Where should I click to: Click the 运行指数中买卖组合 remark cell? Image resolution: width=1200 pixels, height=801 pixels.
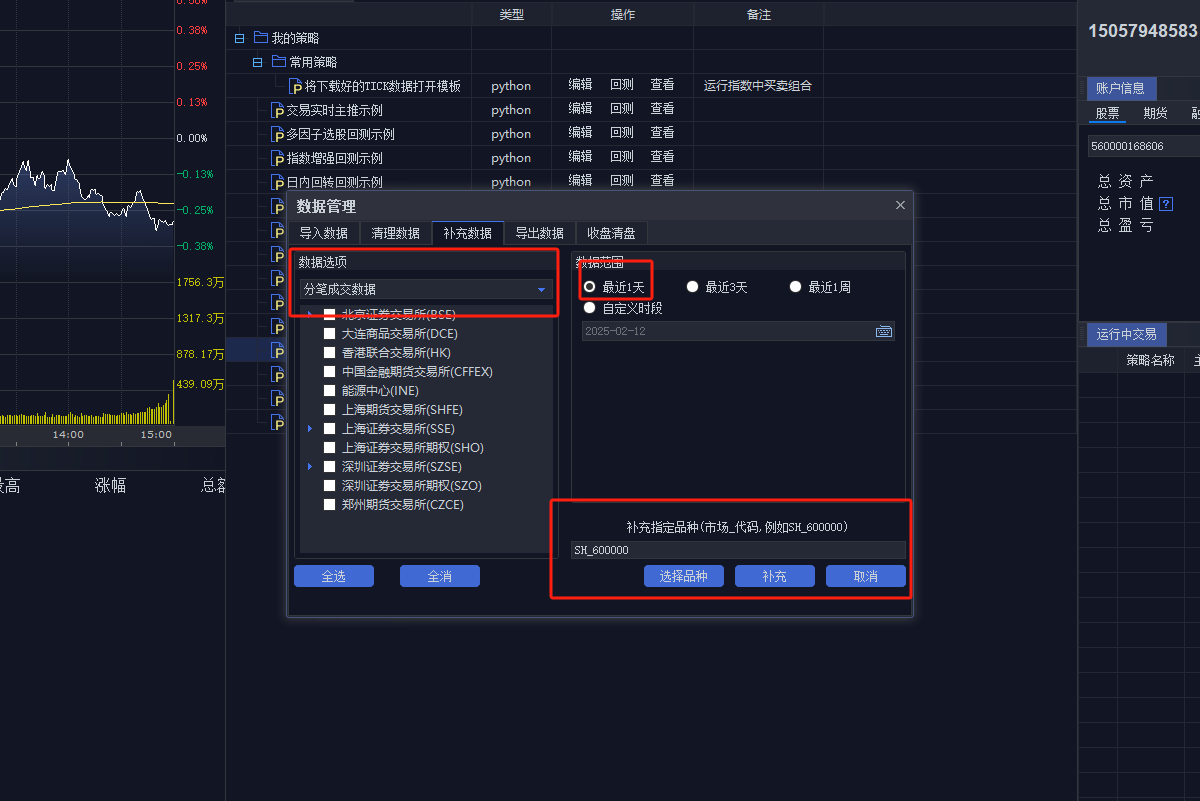click(758, 86)
